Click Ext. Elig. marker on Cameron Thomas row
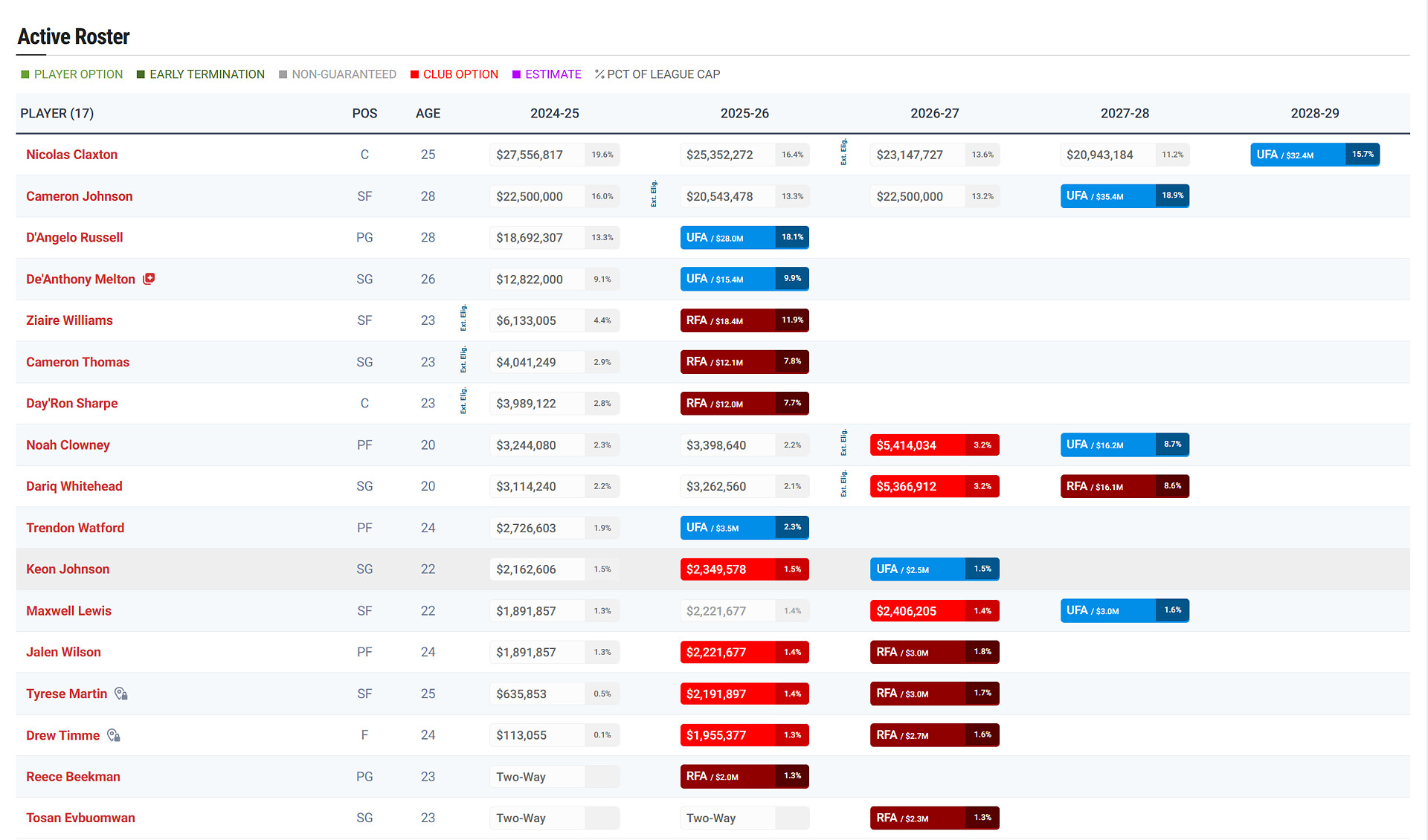The height and width of the screenshot is (840, 1428). pyautogui.click(x=463, y=360)
